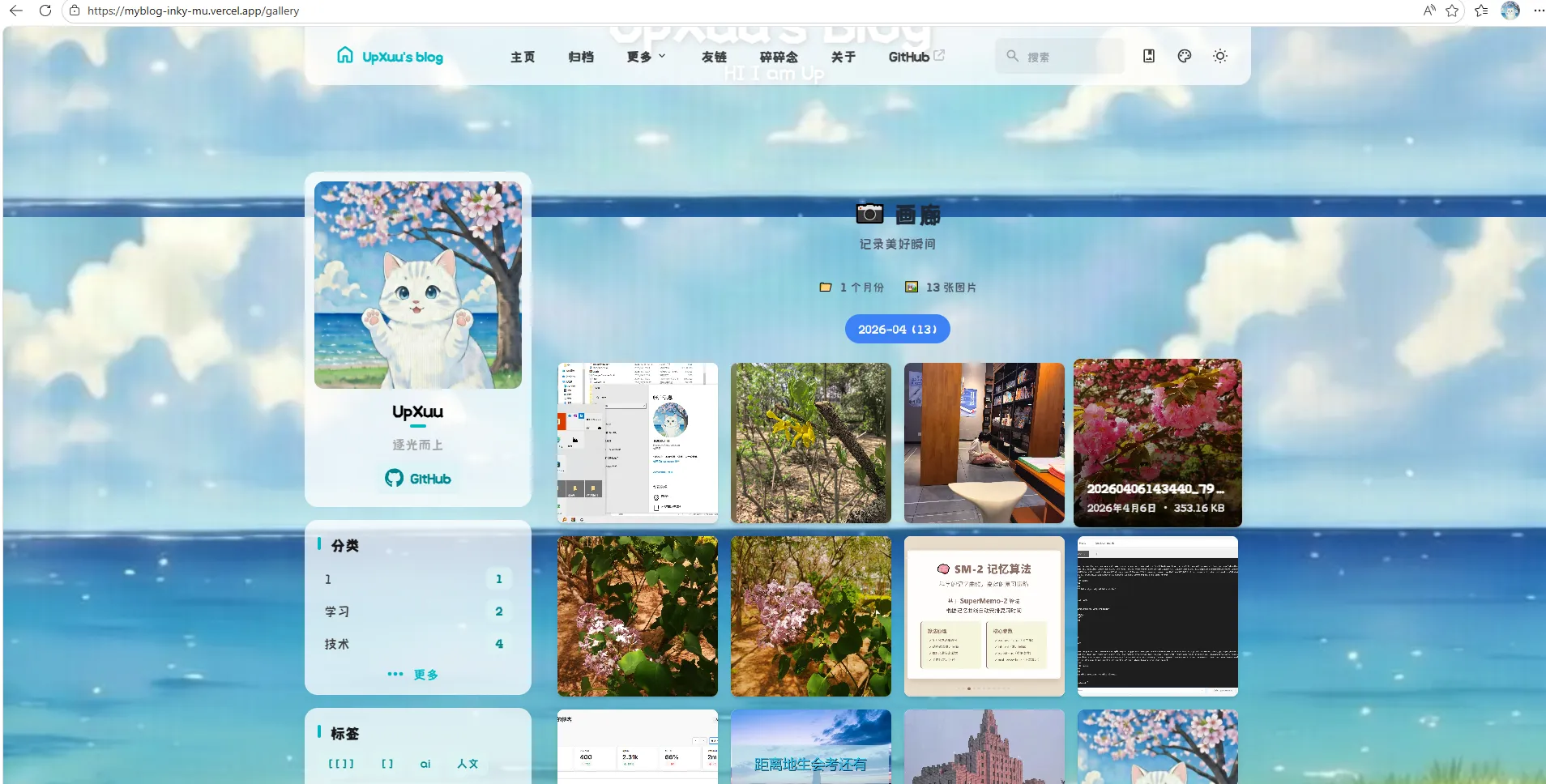Open the 碎碎念 page
This screenshot has width=1546, height=784.
[779, 57]
